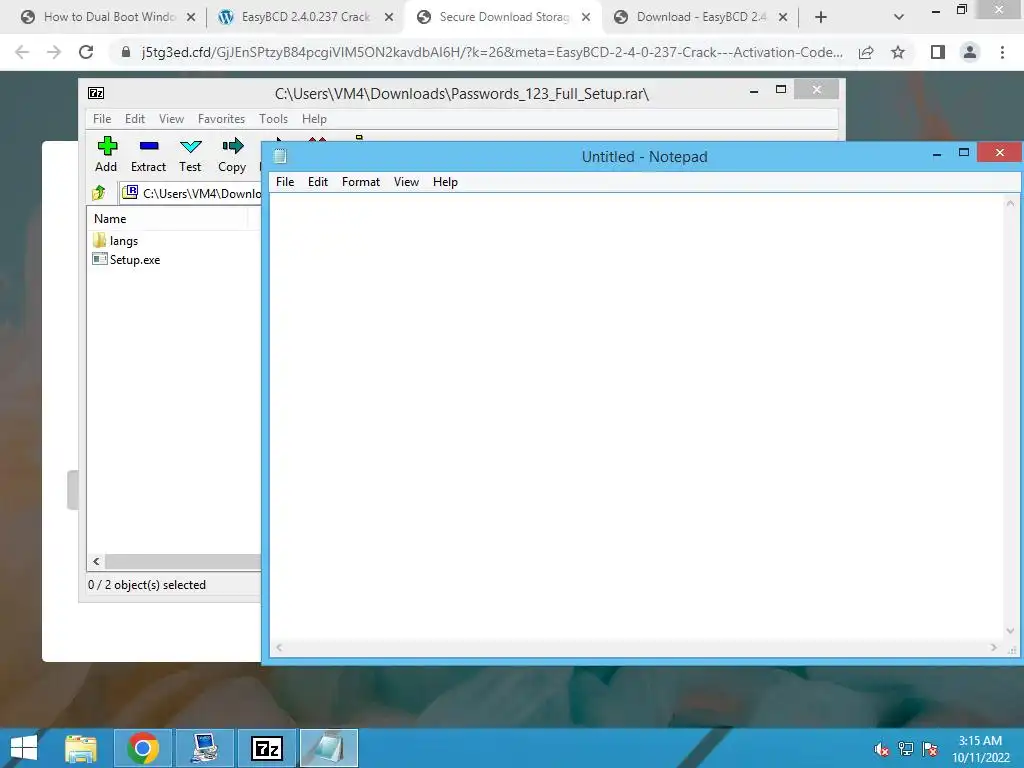Click the Extract button in 7-Zip
This screenshot has height=768, width=1024.
(x=148, y=155)
